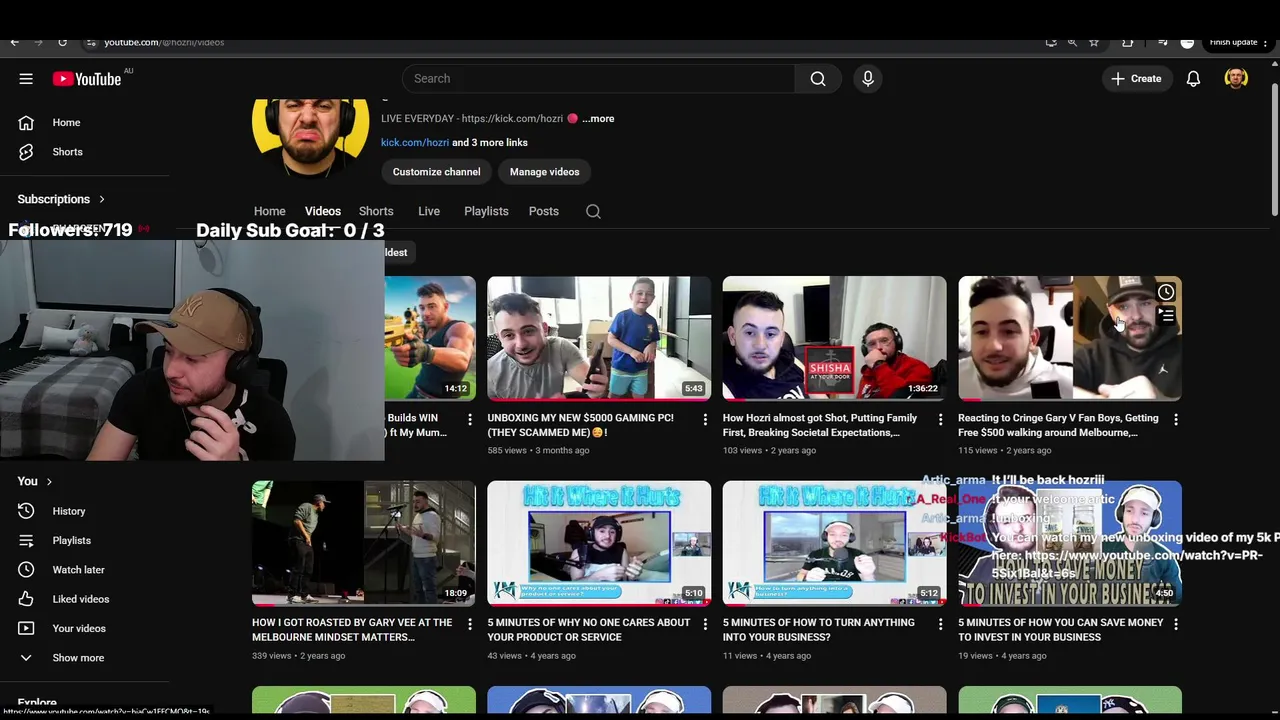Select the channel Shorts tab
The width and height of the screenshot is (1280, 720).
click(x=376, y=211)
